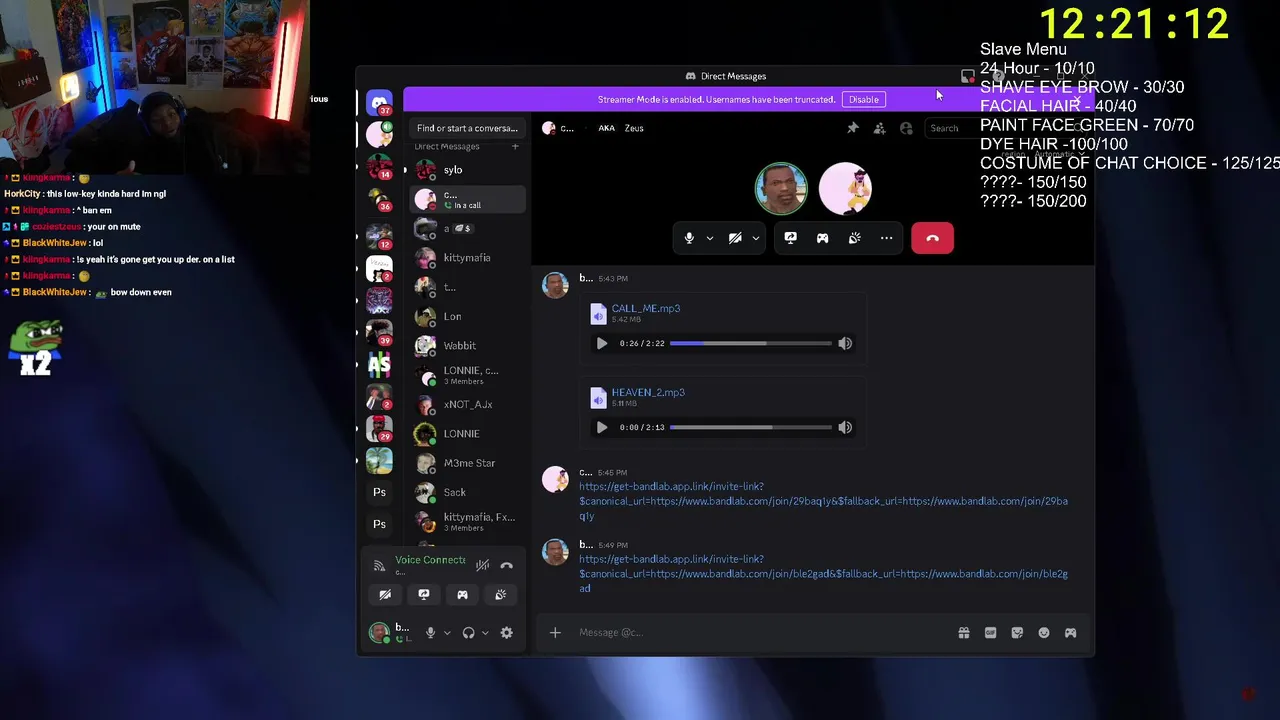Screen dimensions: 1280x720
Task: Show user profile icon in header
Action: click(906, 128)
